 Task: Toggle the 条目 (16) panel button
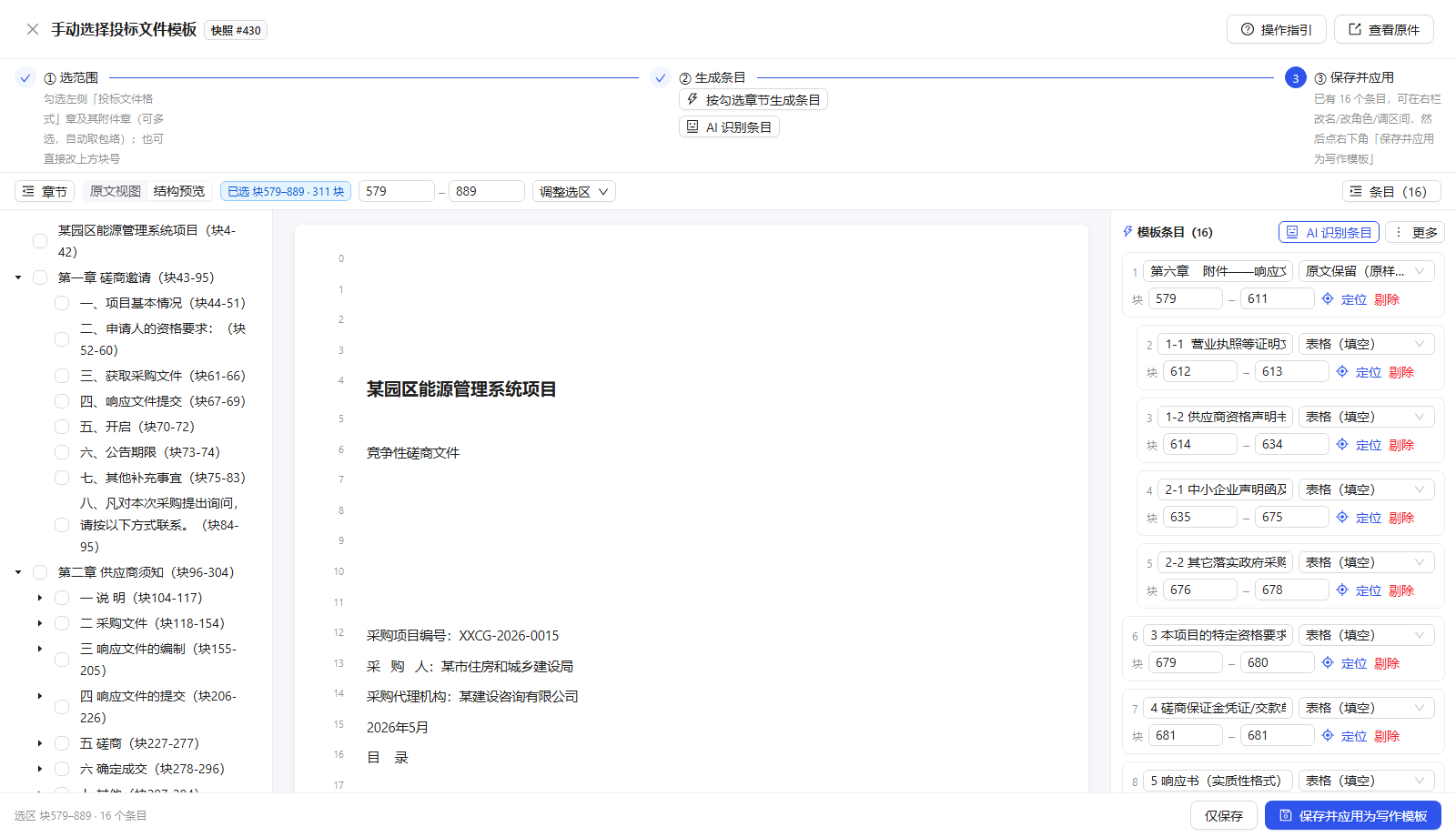[x=1390, y=191]
